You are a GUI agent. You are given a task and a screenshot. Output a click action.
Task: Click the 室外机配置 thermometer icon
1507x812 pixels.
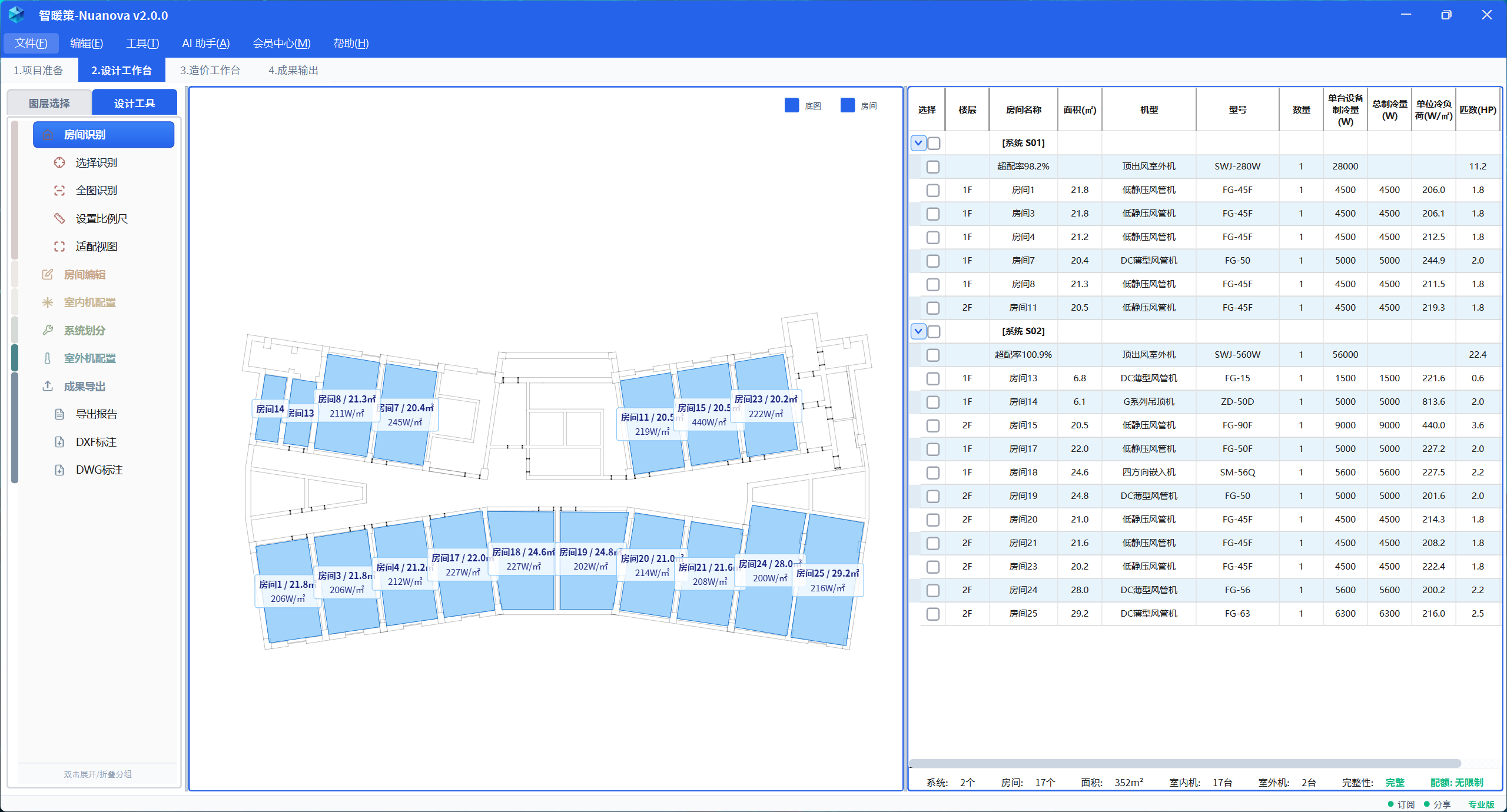[48, 358]
